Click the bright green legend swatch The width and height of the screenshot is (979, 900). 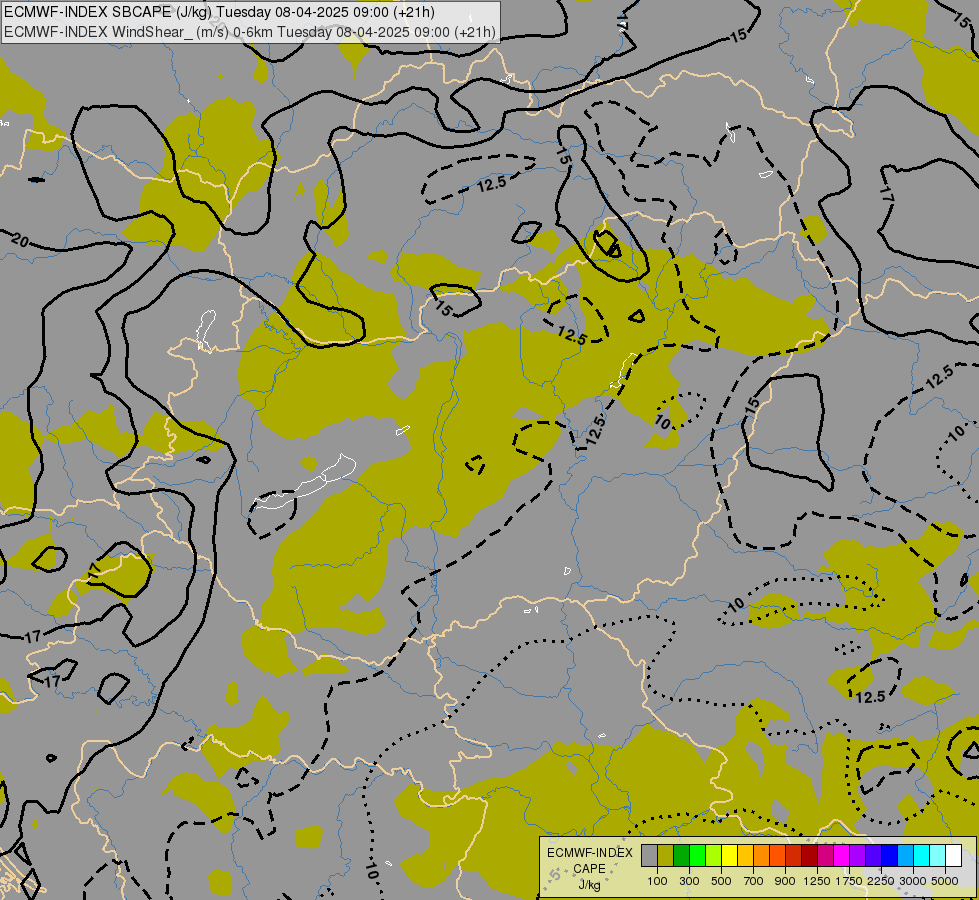697,856
